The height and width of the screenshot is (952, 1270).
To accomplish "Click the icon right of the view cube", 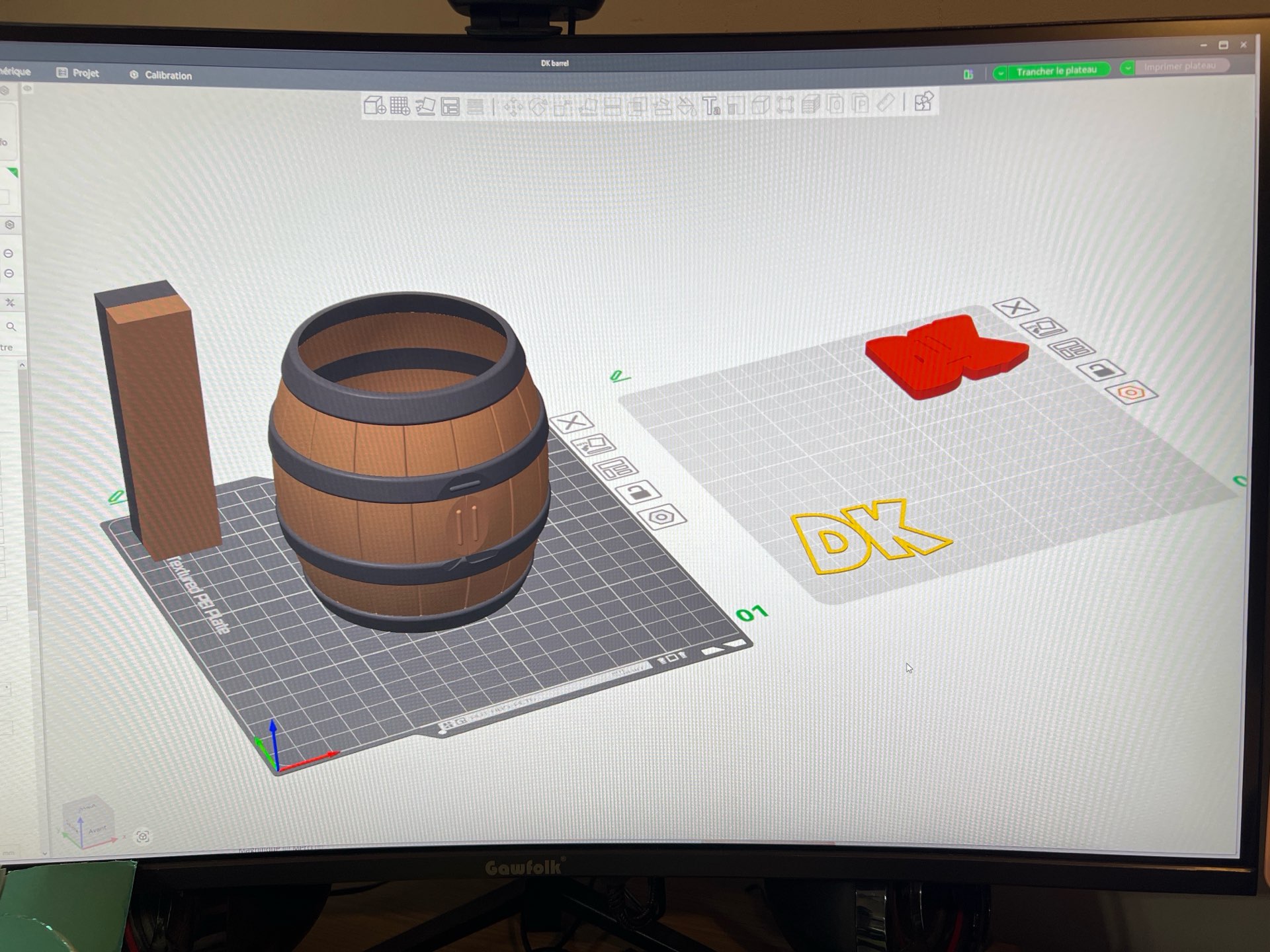I will (x=142, y=837).
